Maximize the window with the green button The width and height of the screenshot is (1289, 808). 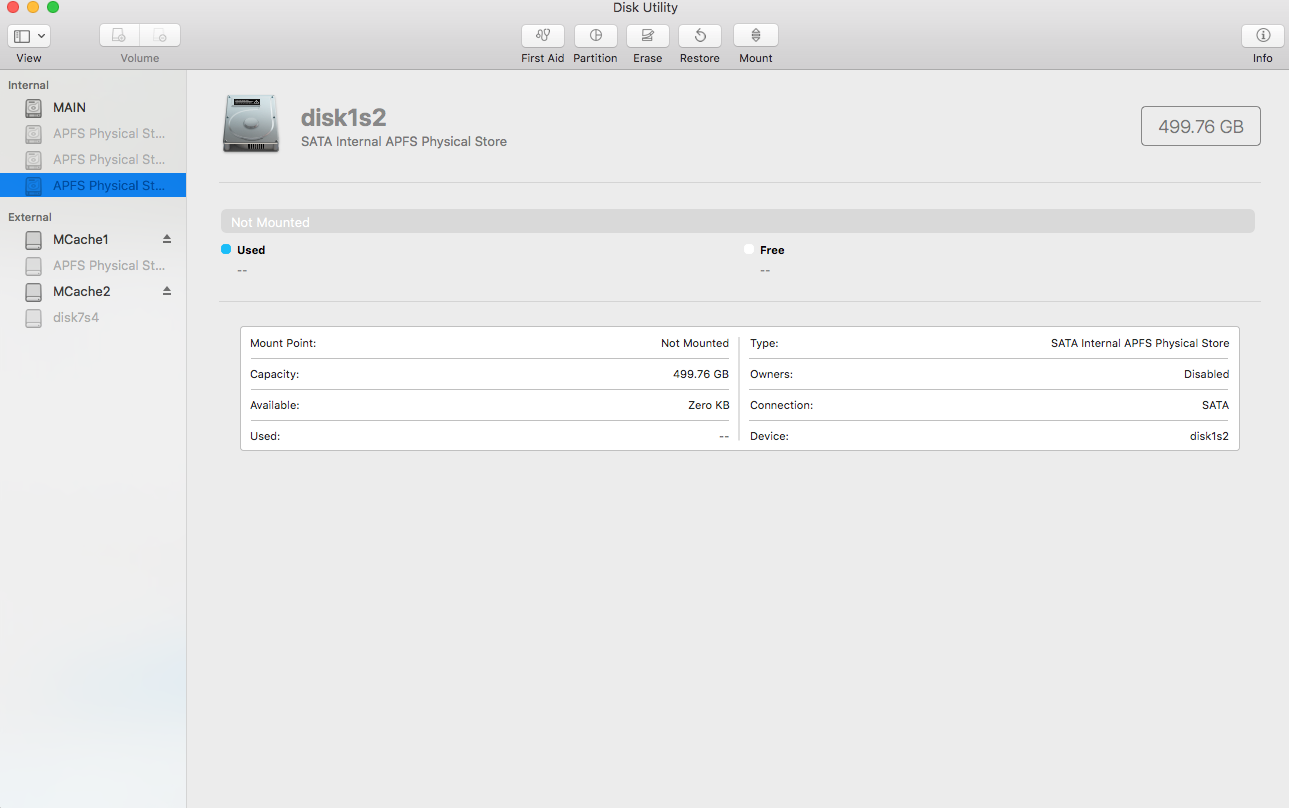[53, 7]
